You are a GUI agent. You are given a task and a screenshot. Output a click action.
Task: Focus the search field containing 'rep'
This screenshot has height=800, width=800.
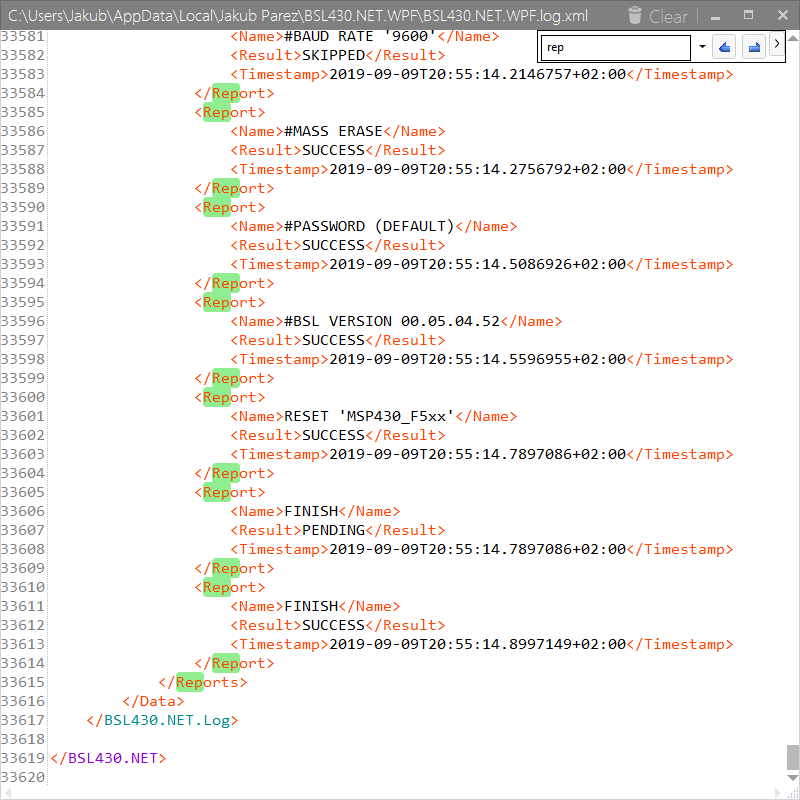(x=615, y=47)
